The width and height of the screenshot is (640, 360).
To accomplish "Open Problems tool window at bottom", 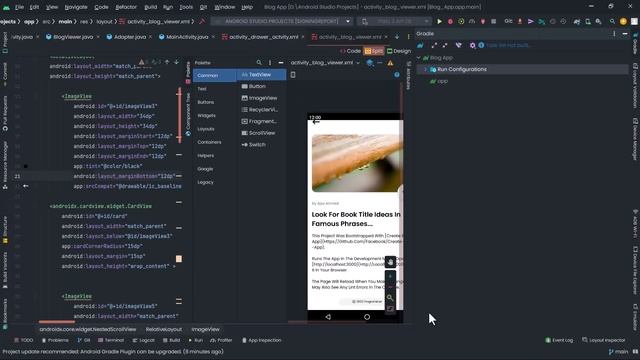I will pos(55,340).
